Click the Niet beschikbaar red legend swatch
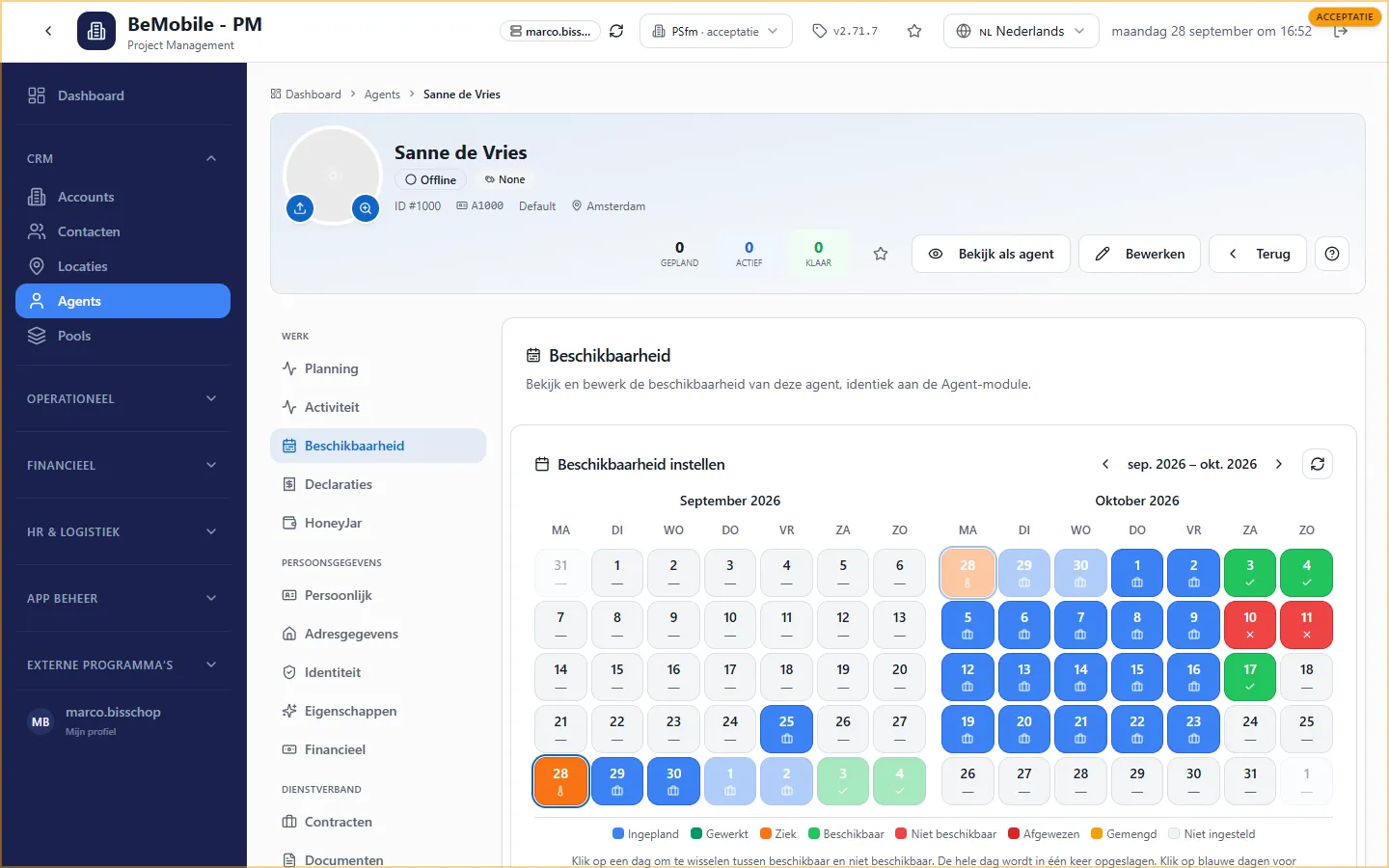The width and height of the screenshot is (1389, 868). click(901, 834)
